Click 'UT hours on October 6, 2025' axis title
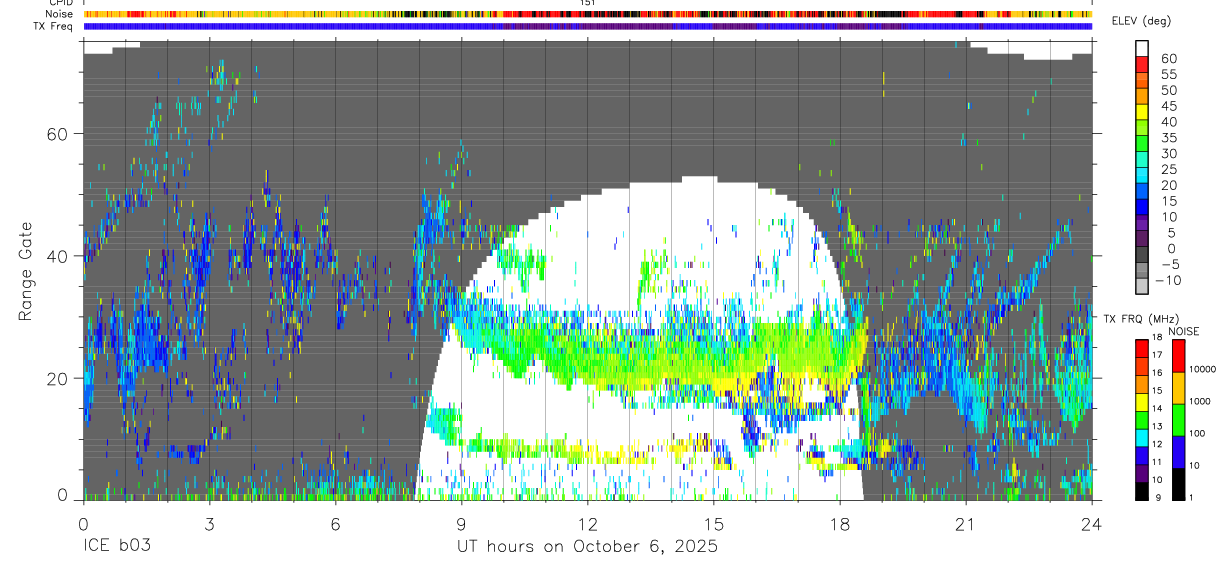The height and width of the screenshot is (567, 1228). pos(587,547)
